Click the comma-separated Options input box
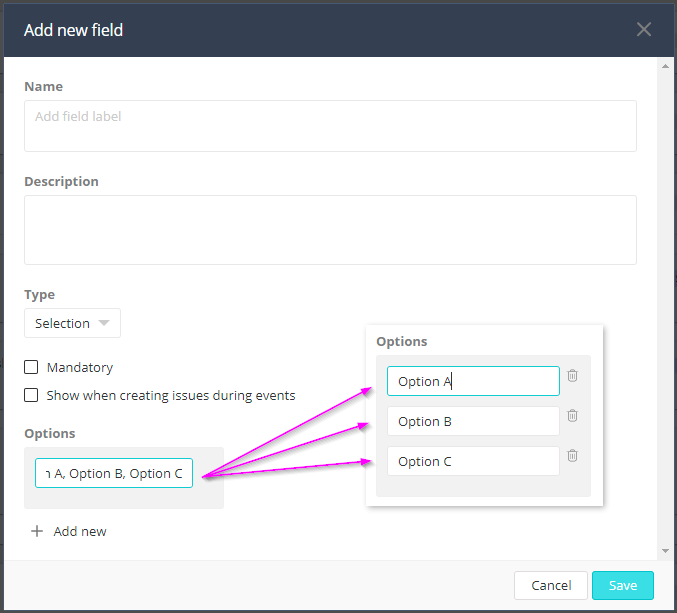677x613 pixels. [x=114, y=473]
